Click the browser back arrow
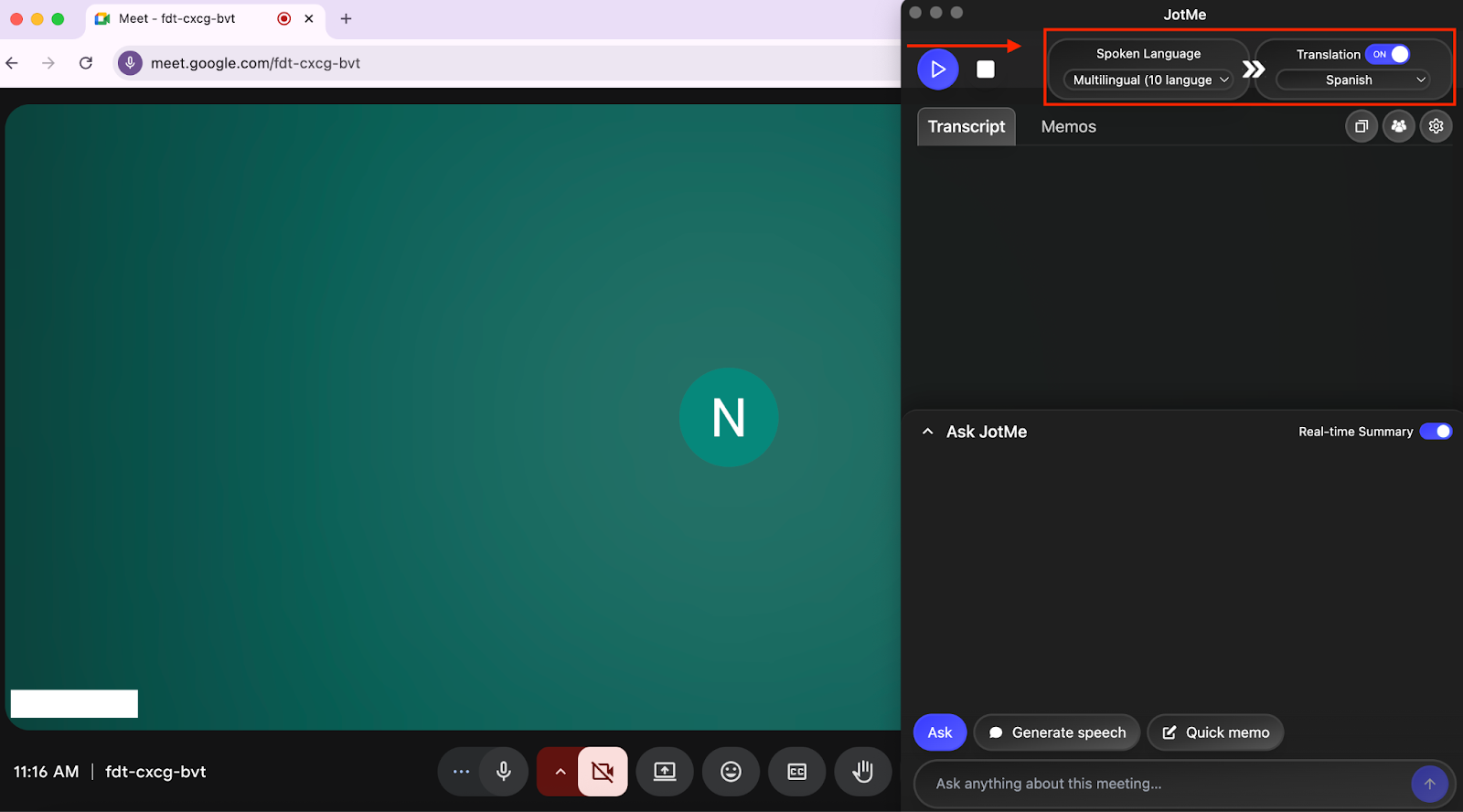This screenshot has height=812, width=1463. pos(12,63)
